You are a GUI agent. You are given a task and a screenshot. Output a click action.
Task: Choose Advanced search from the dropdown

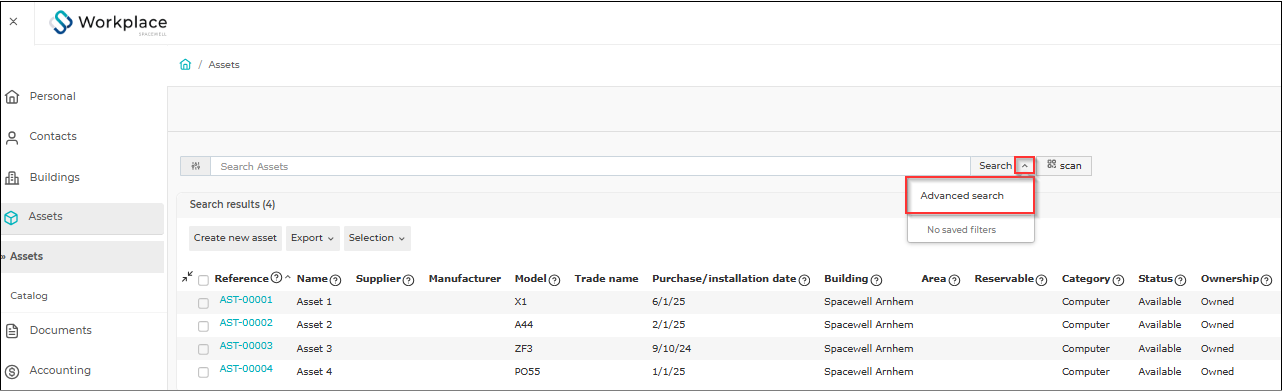tap(970, 196)
